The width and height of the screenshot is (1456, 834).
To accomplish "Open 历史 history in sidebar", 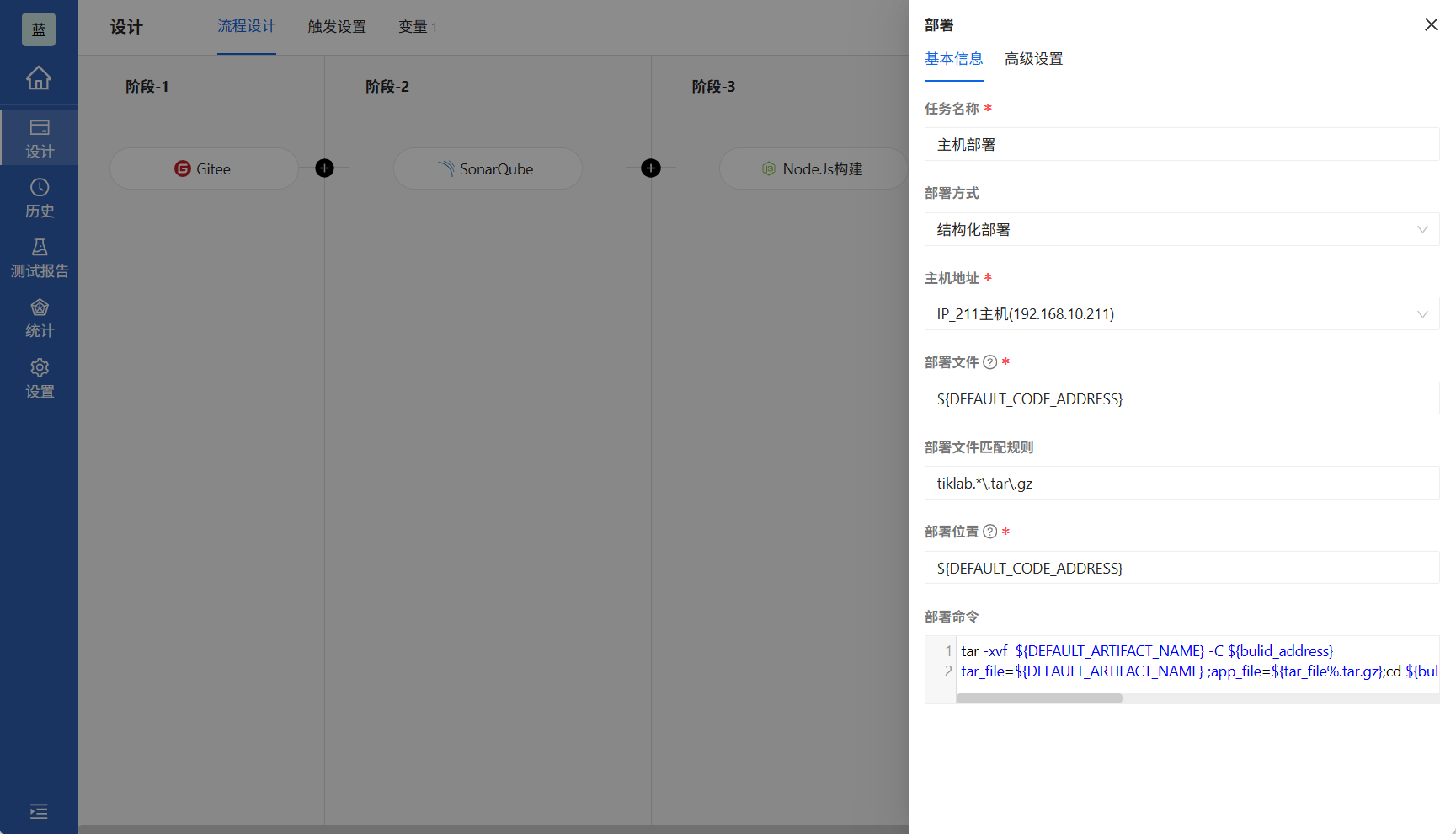I will [40, 198].
